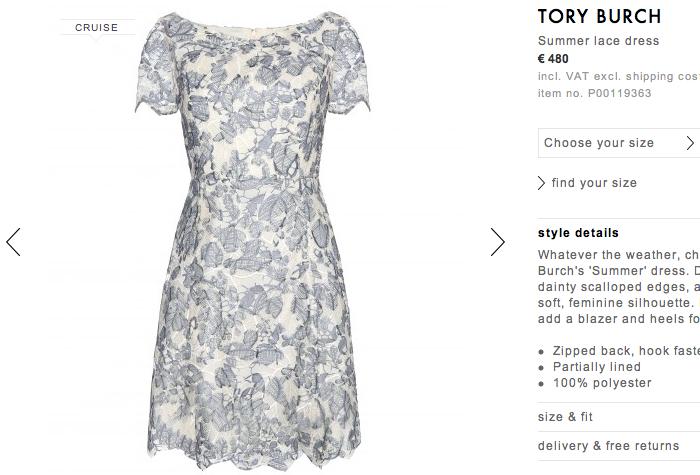Click the Zipped back bullet item
This screenshot has height=475, width=700.
click(626, 351)
